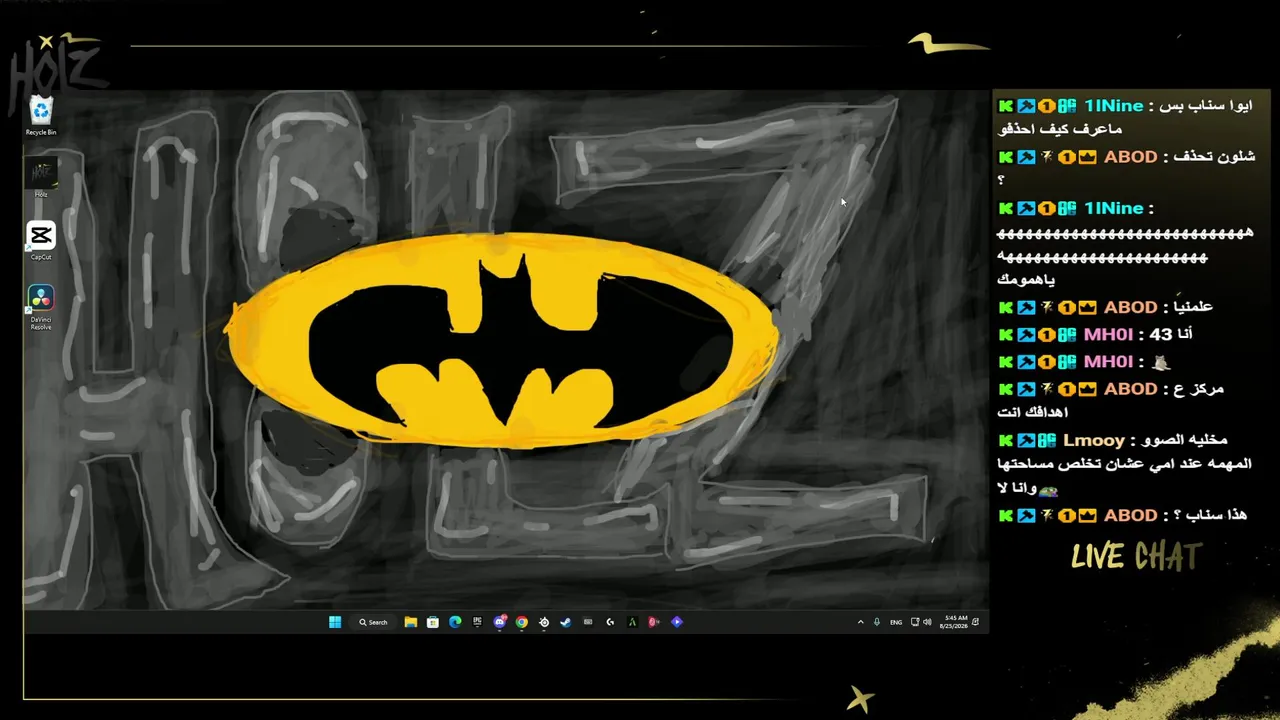Launch CapCut from the desktop

coord(41,240)
